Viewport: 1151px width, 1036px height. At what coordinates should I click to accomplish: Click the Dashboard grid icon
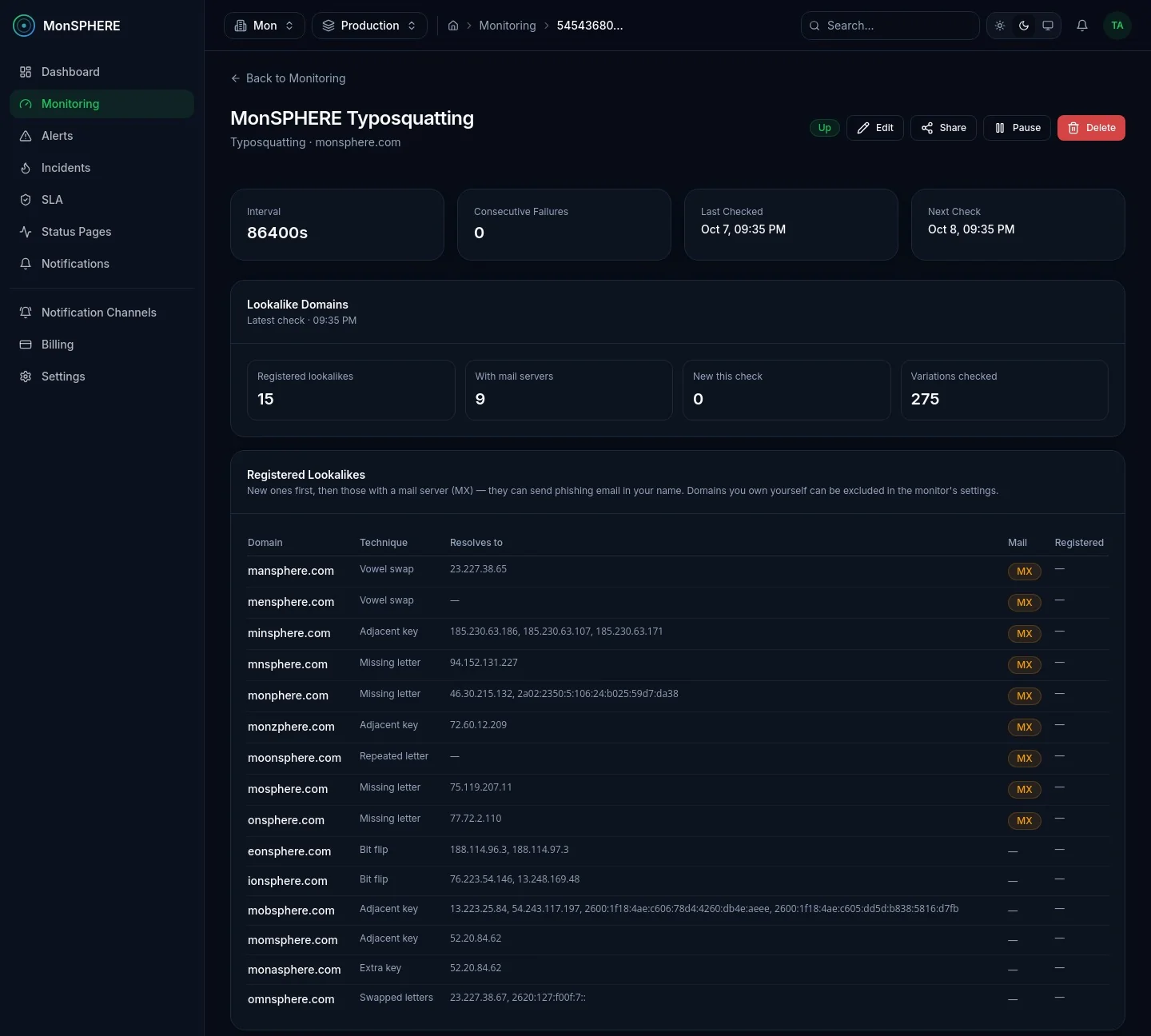point(26,72)
